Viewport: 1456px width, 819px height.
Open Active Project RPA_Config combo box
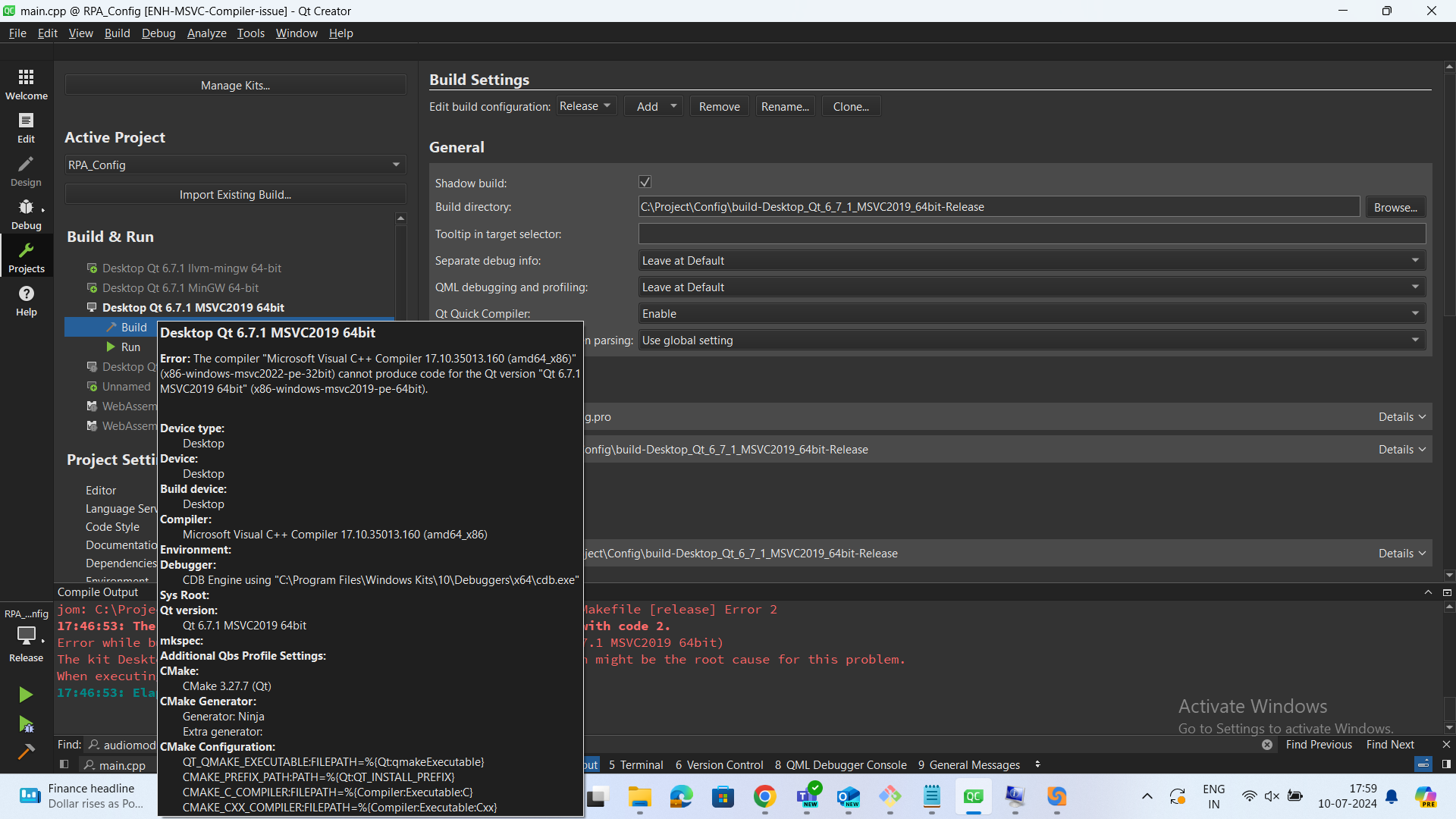click(x=235, y=165)
